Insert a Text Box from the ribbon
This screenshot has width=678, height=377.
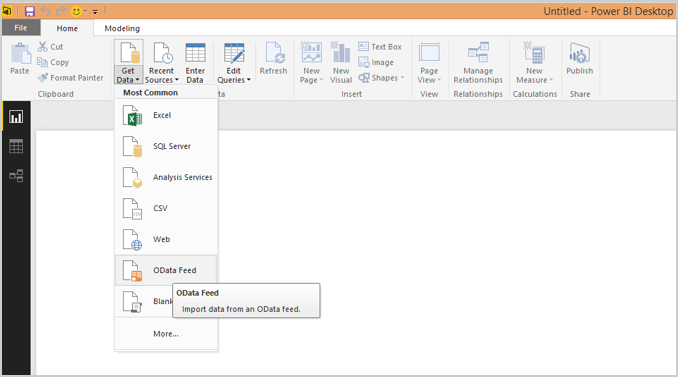coord(380,47)
